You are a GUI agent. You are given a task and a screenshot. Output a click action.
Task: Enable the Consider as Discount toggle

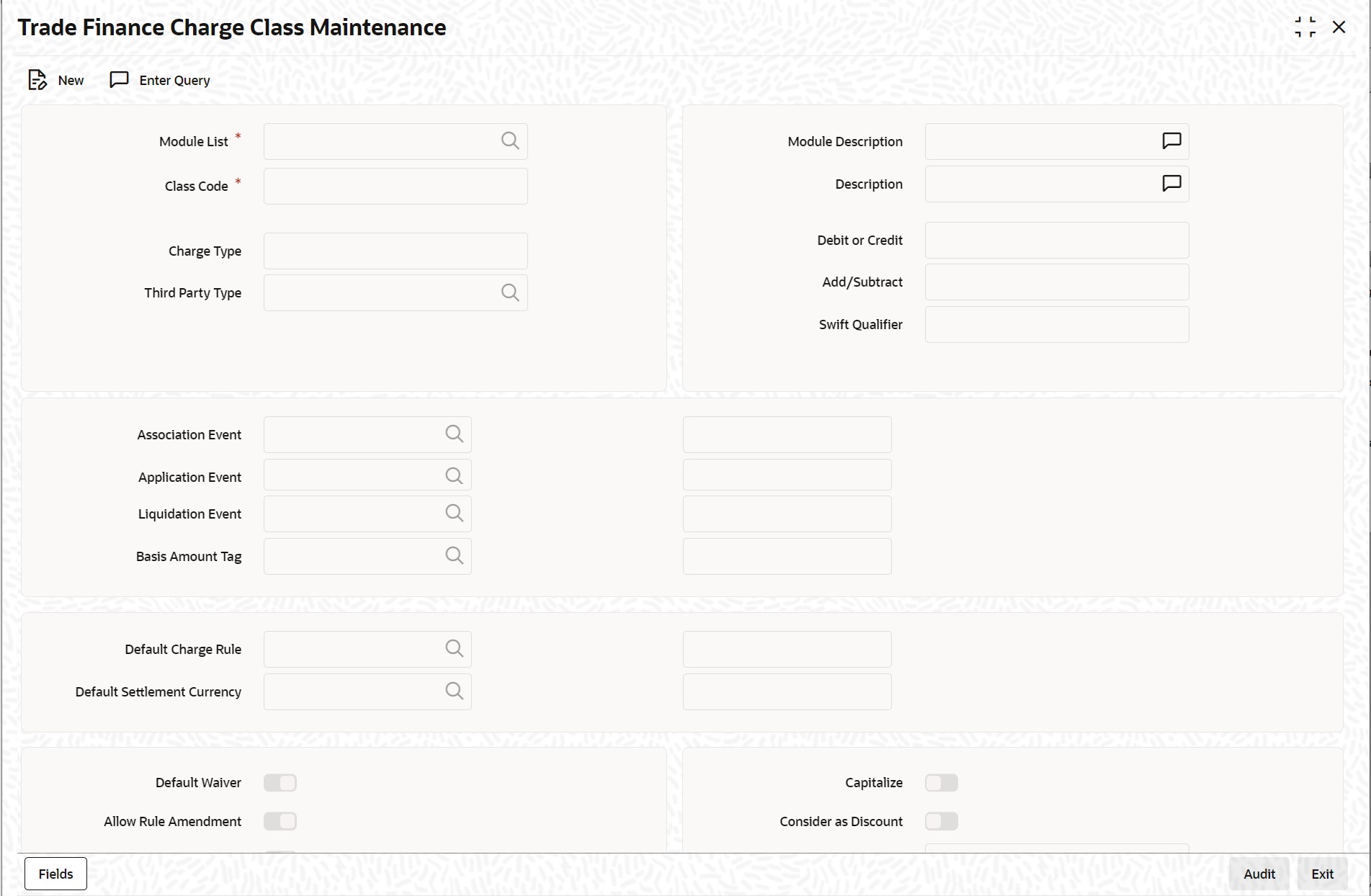coord(942,821)
